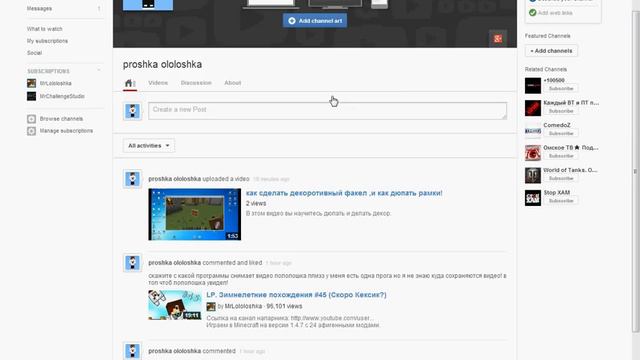Screen dimensions: 640x360
Task: Subscribe to the ComedoZ channel
Action: pos(561,133)
